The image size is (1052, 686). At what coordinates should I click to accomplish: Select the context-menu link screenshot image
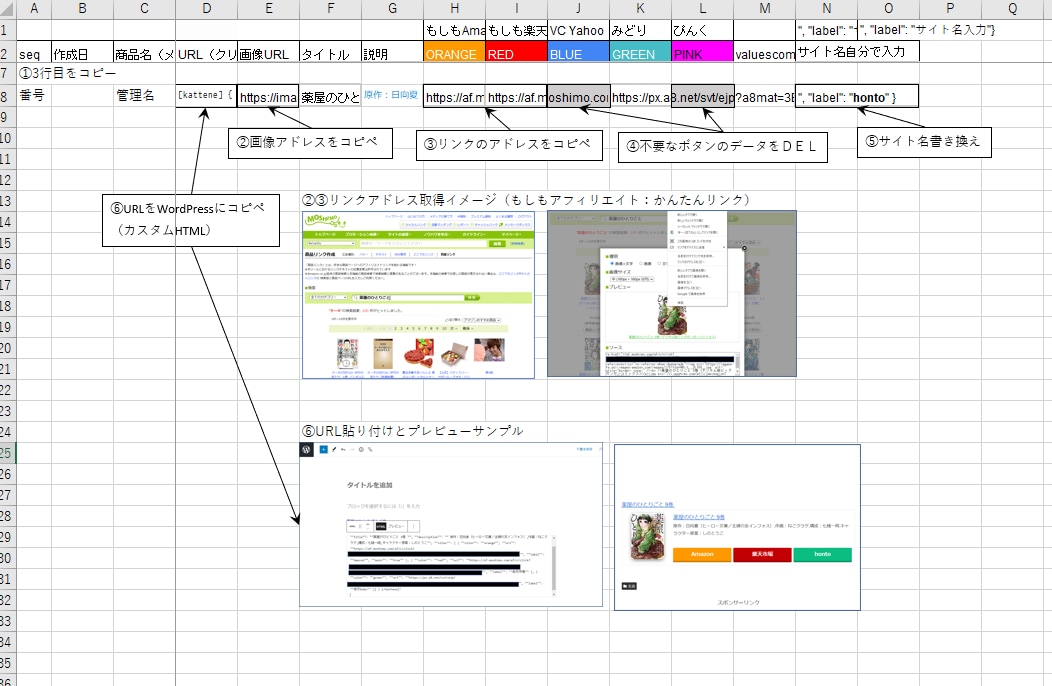[672, 293]
